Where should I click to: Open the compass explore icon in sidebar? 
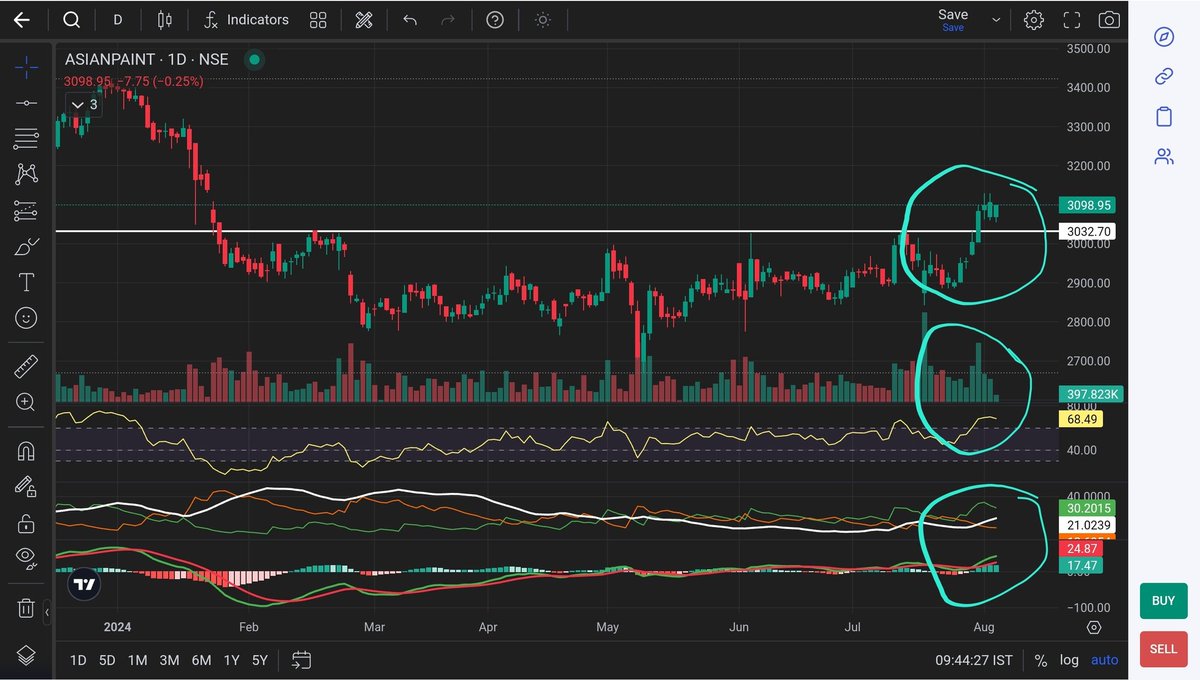(x=1163, y=37)
